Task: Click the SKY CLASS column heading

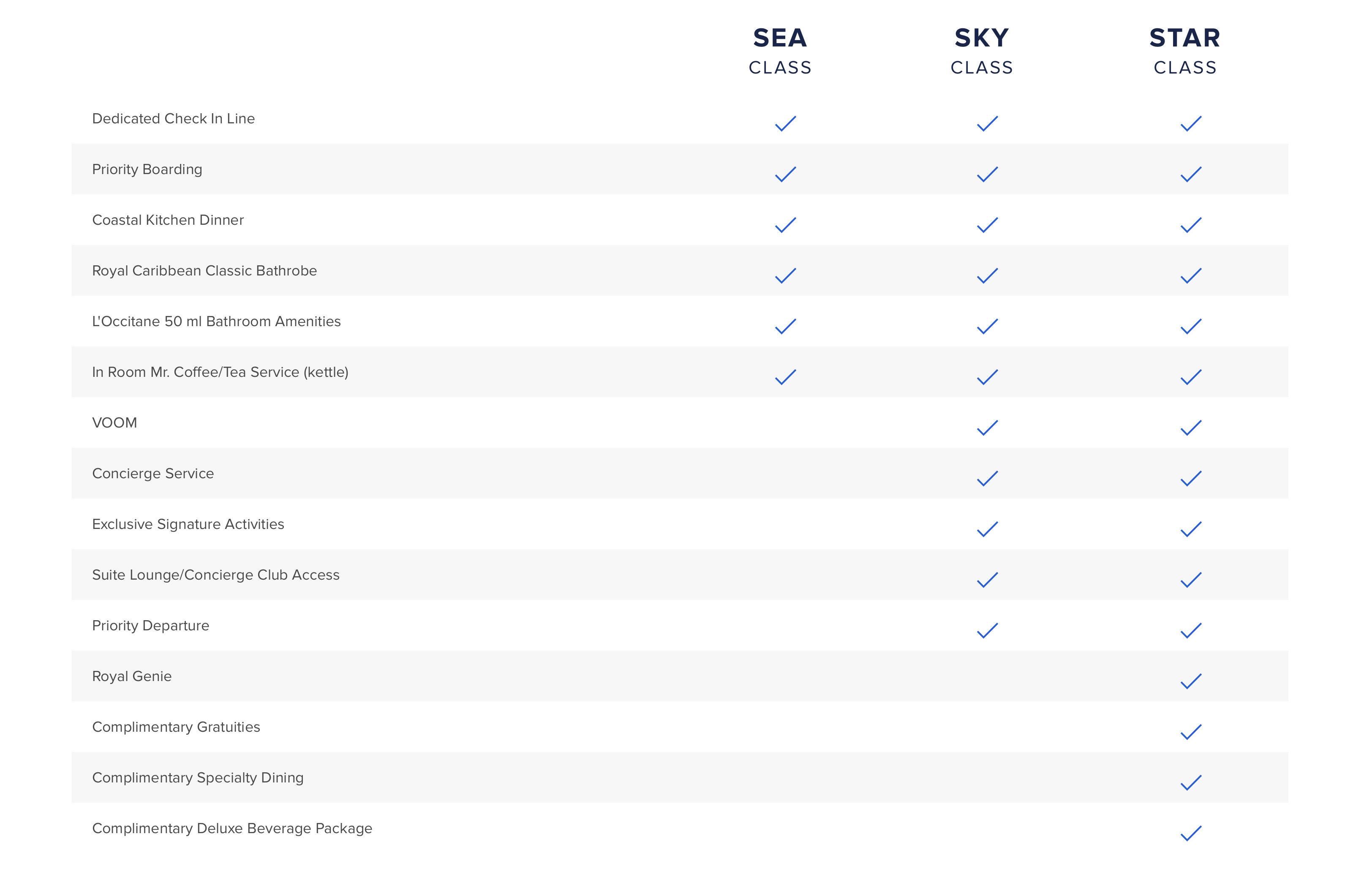Action: 982,51
